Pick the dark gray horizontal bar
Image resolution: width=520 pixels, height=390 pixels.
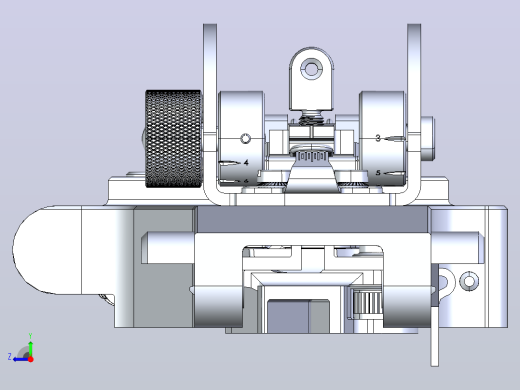click(312, 219)
